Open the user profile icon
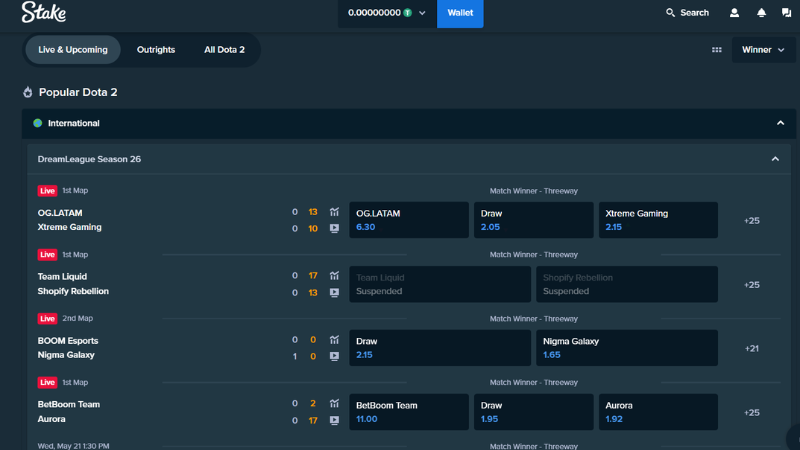The width and height of the screenshot is (800, 450). click(734, 13)
